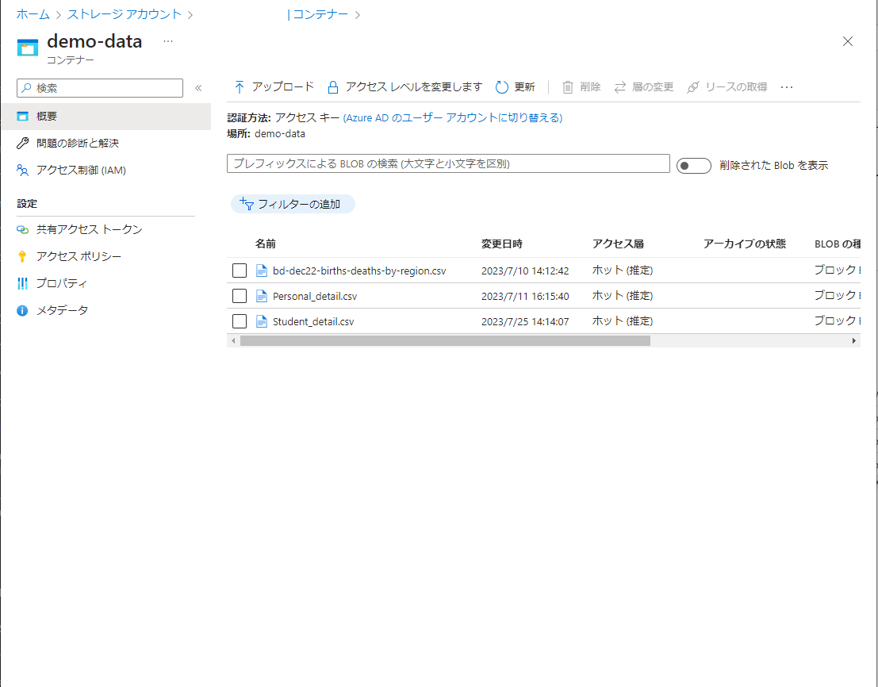
Task: Click the Upload (アップロード) arrow icon
Action: 239,87
